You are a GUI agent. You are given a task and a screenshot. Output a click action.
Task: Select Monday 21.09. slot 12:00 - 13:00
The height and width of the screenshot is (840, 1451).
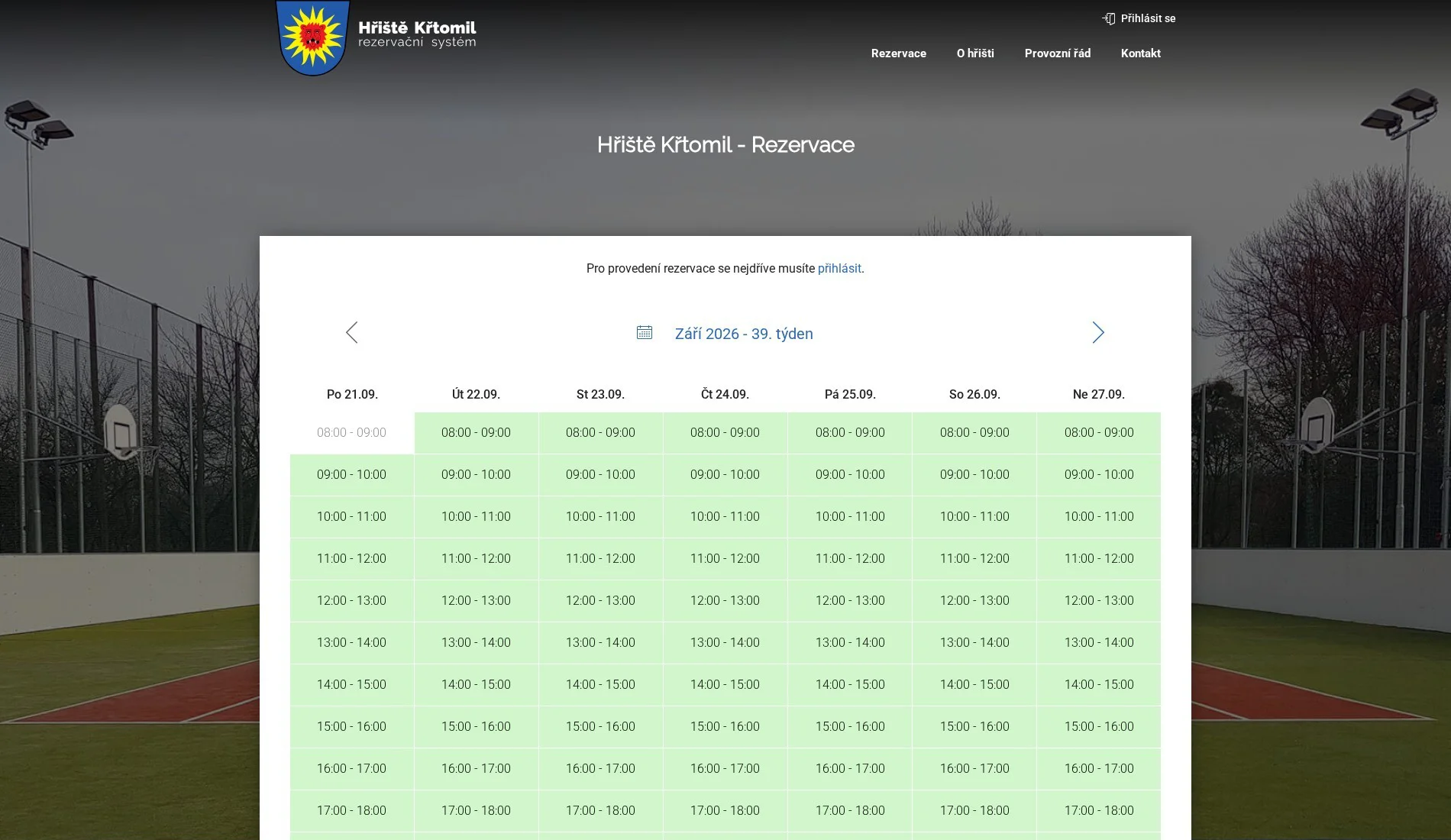tap(352, 601)
